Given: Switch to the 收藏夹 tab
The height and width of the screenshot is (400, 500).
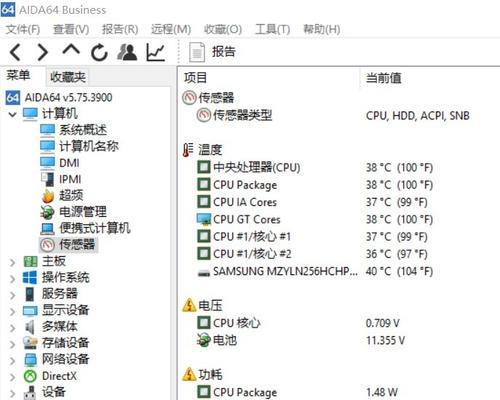Looking at the screenshot, I should pos(68,77).
